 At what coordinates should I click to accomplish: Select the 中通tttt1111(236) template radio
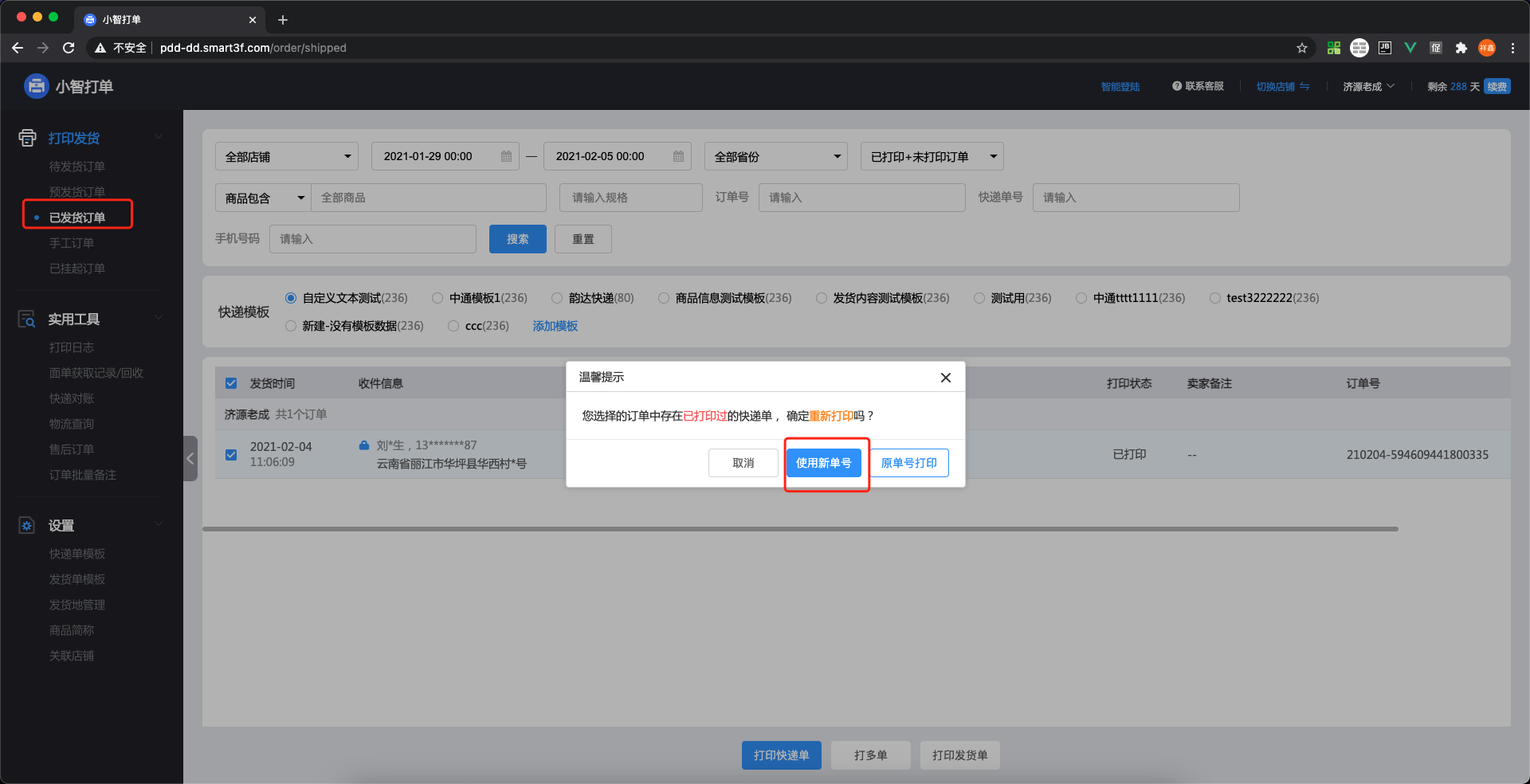[1081, 298]
